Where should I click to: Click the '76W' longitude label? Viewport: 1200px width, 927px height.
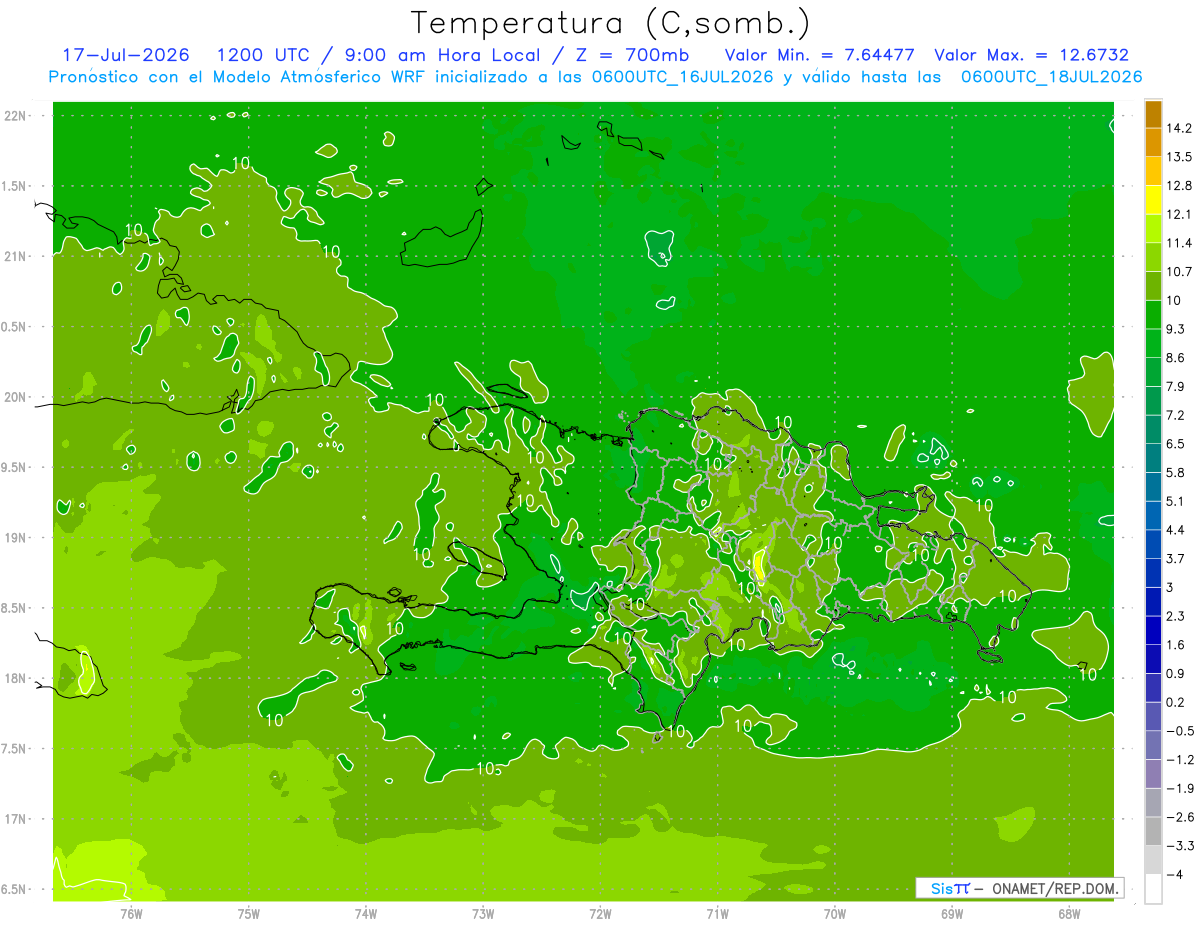pyautogui.click(x=131, y=914)
